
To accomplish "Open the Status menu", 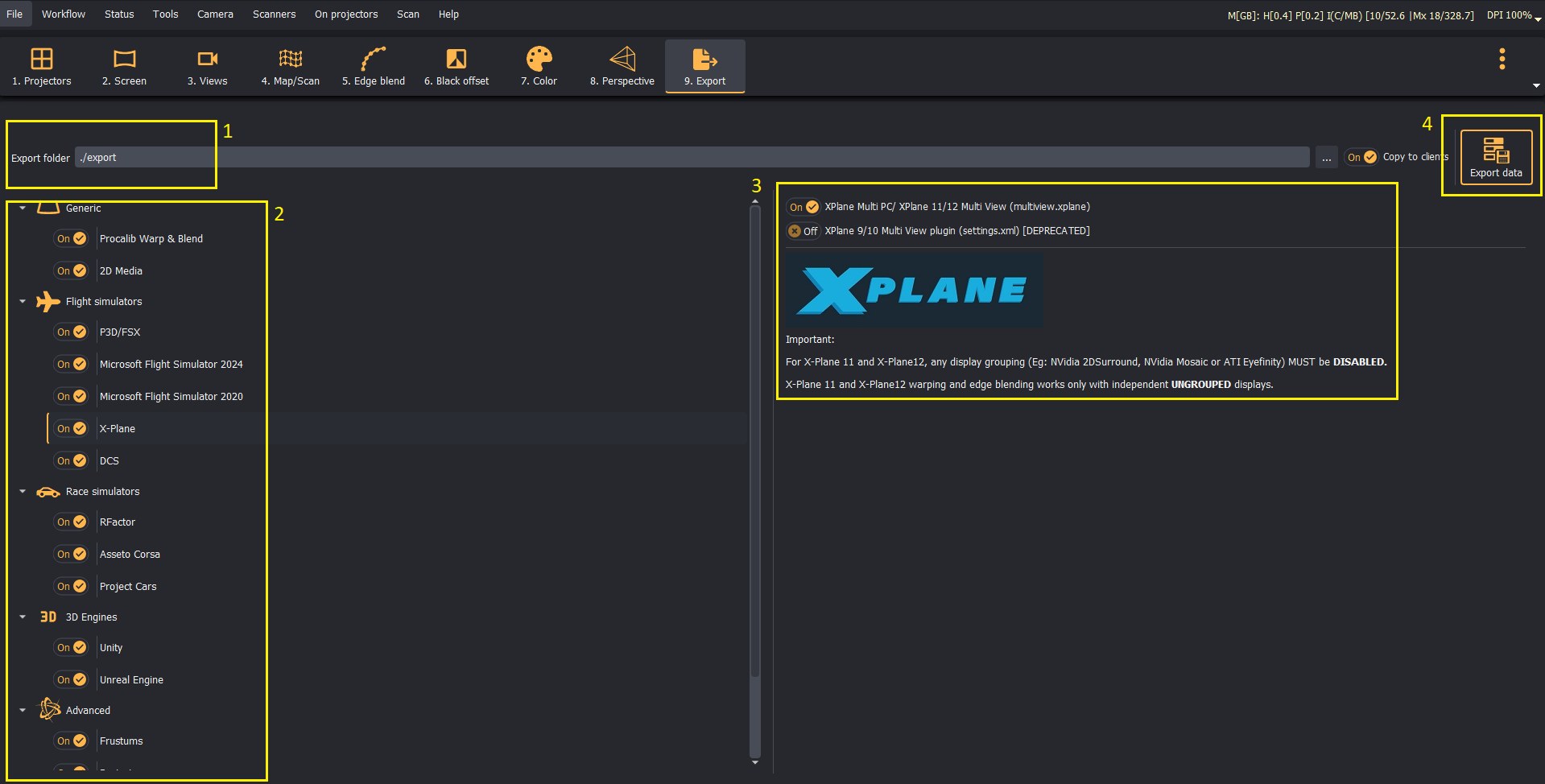I will [x=119, y=14].
